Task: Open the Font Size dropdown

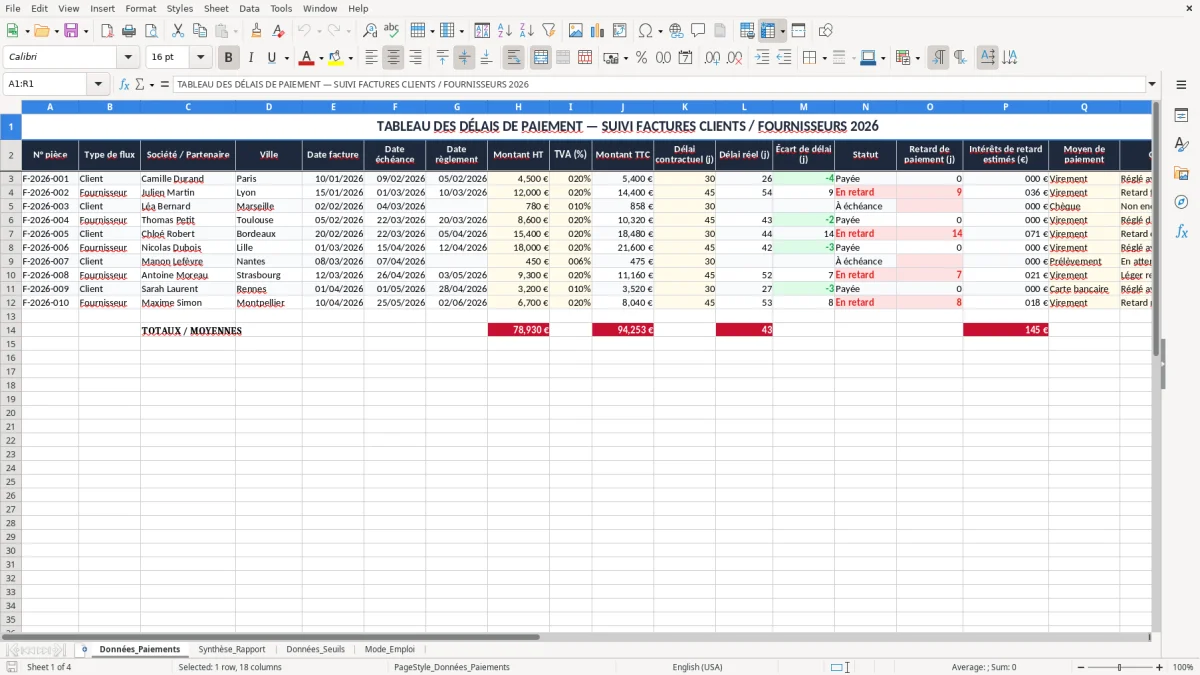Action: click(201, 58)
